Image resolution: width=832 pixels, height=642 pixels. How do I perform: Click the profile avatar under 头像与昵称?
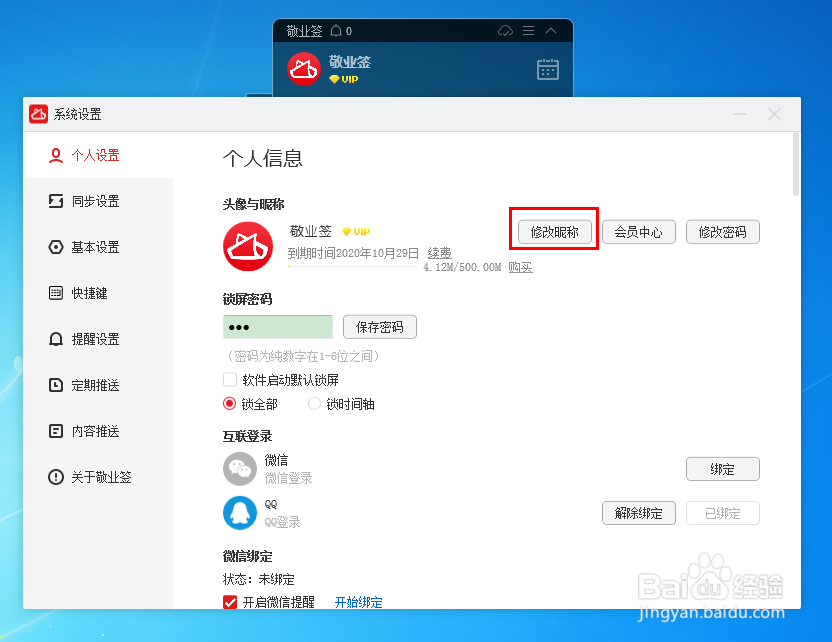click(x=248, y=247)
